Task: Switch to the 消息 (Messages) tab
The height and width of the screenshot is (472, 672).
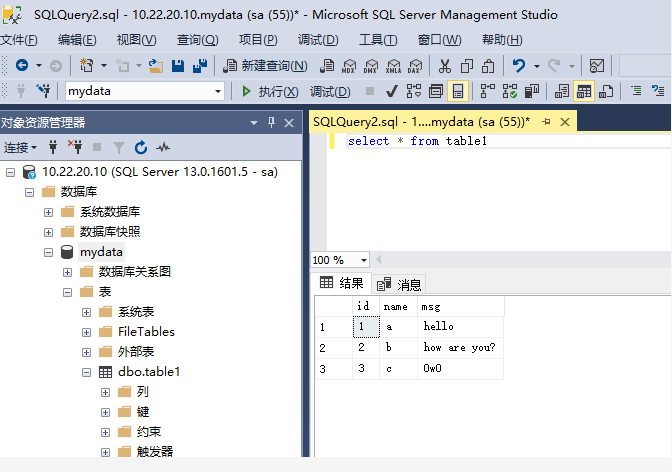Action: [401, 284]
